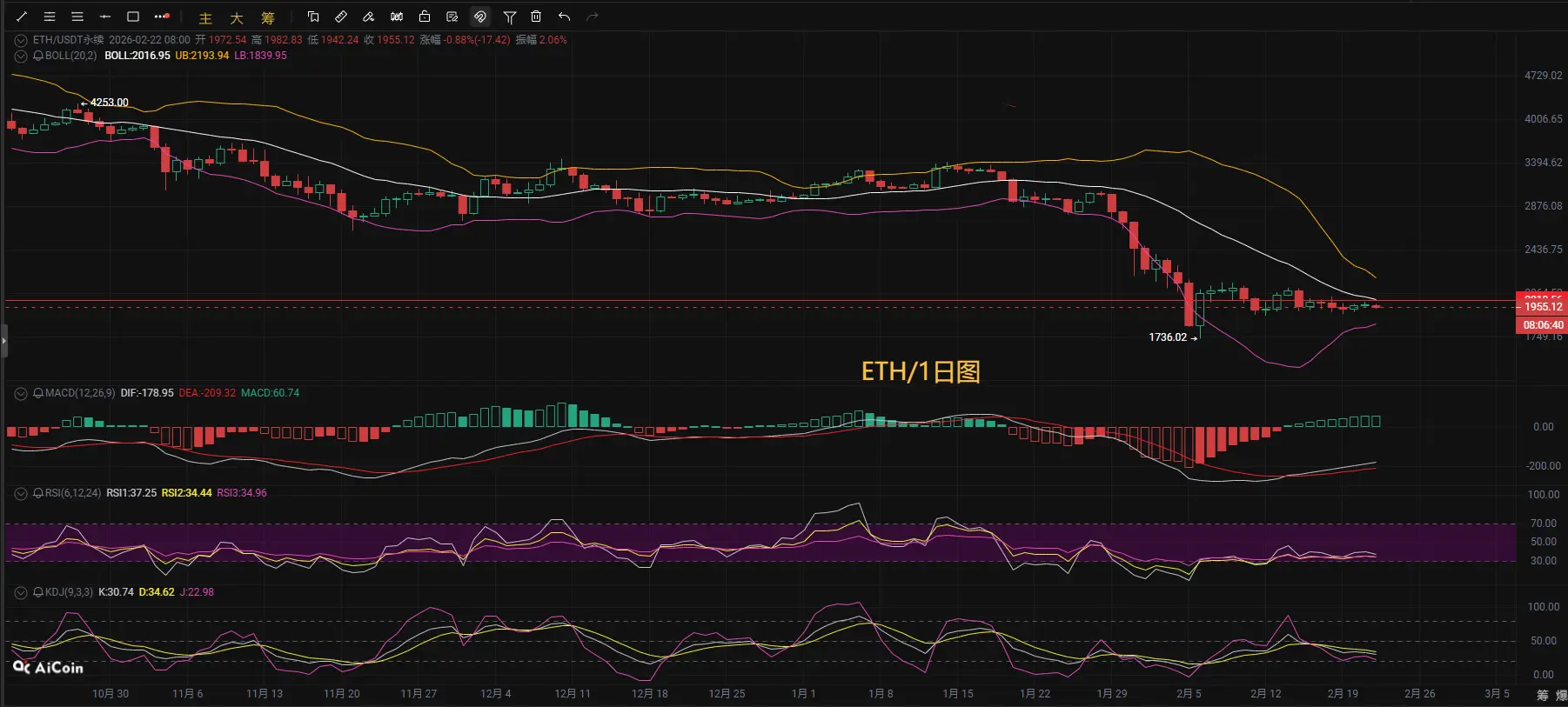
Task: Click the bell alert icon beside RSI
Action: pos(38,493)
